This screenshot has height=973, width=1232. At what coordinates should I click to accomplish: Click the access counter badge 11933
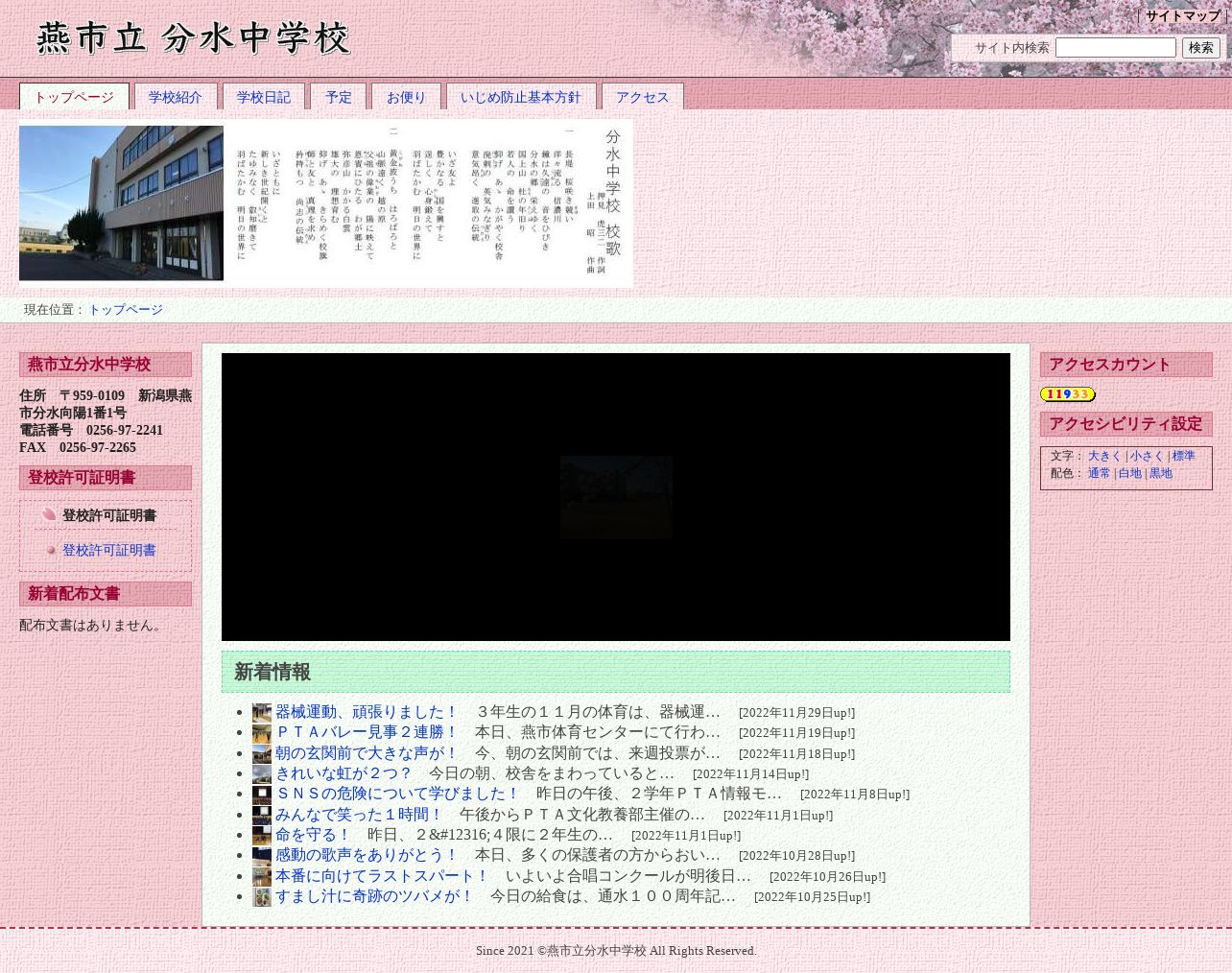pyautogui.click(x=1068, y=394)
